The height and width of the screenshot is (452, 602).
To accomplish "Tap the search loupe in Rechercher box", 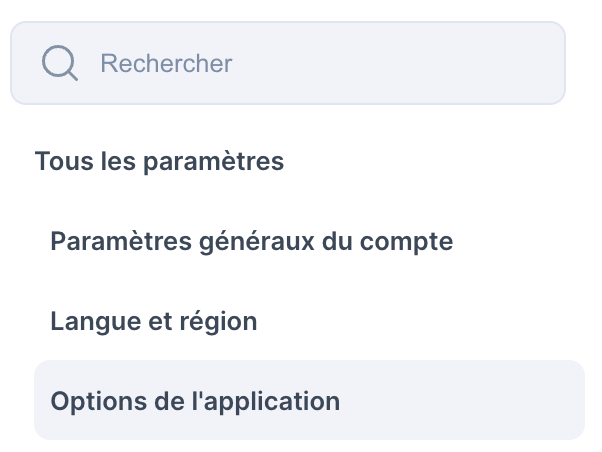I will pyautogui.click(x=60, y=63).
